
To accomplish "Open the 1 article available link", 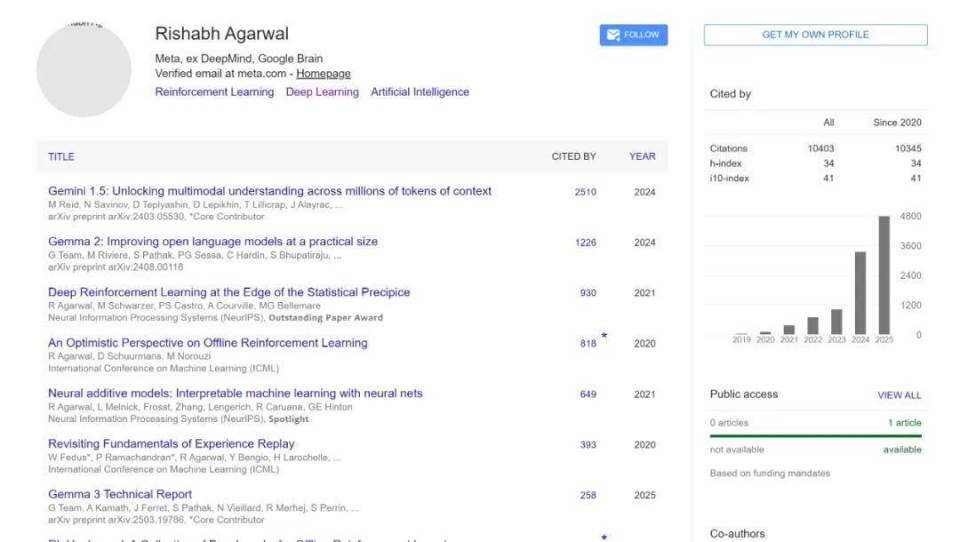I will click(905, 423).
